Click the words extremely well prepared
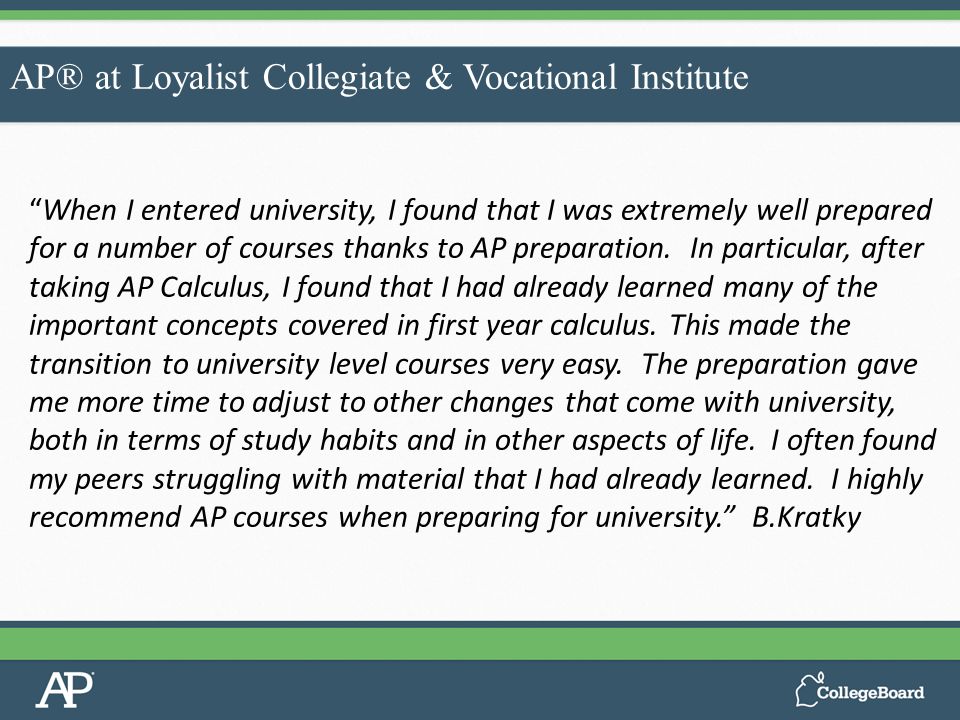Viewport: 960px width, 720px height. [x=776, y=211]
